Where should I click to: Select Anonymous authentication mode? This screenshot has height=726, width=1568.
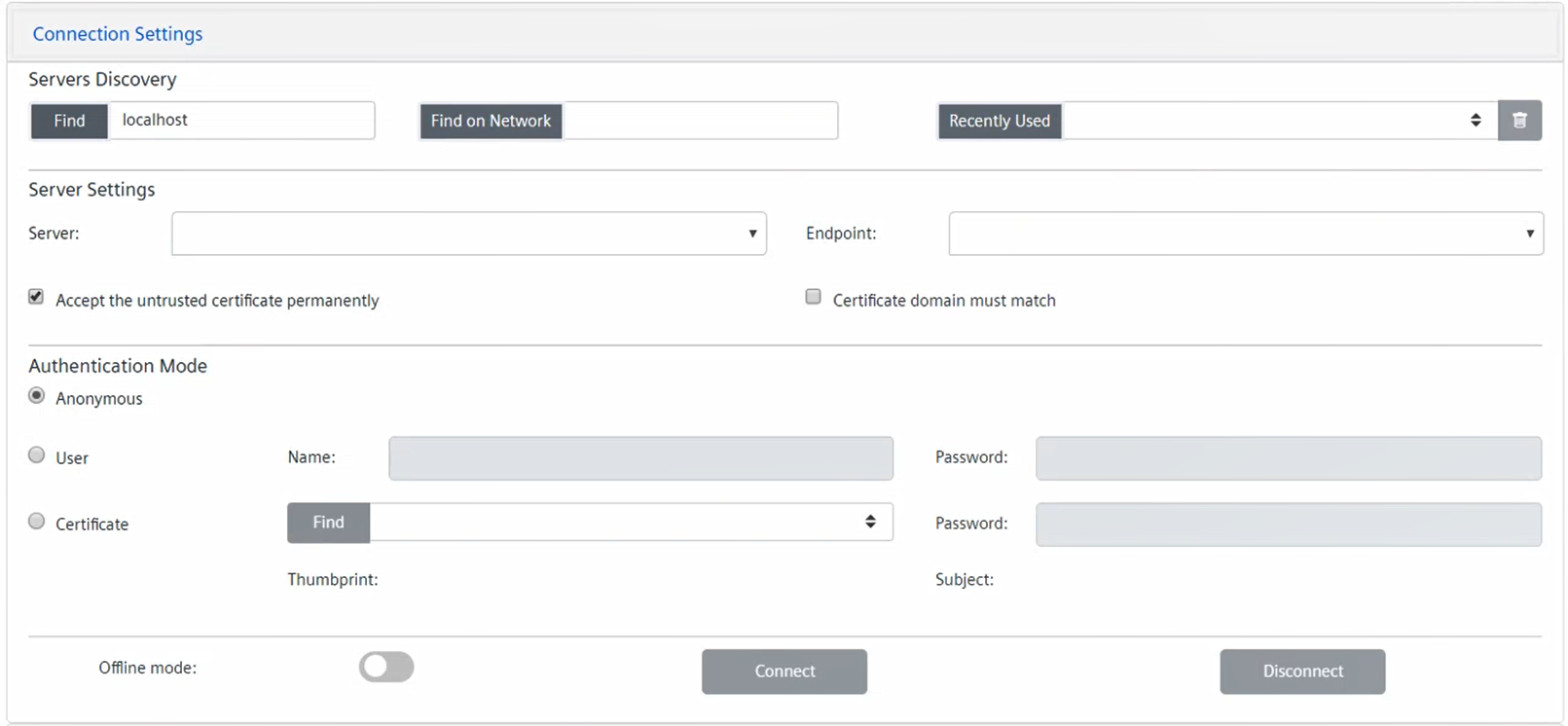(x=37, y=396)
